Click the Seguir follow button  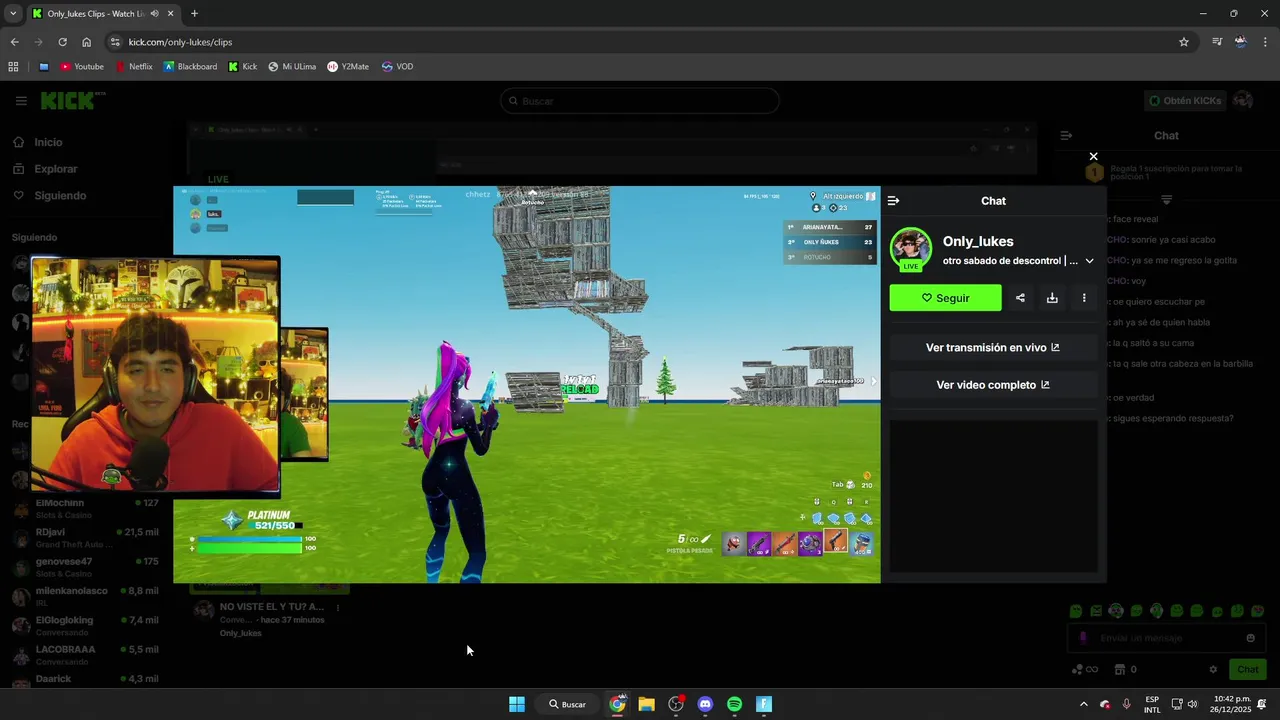[x=945, y=298]
